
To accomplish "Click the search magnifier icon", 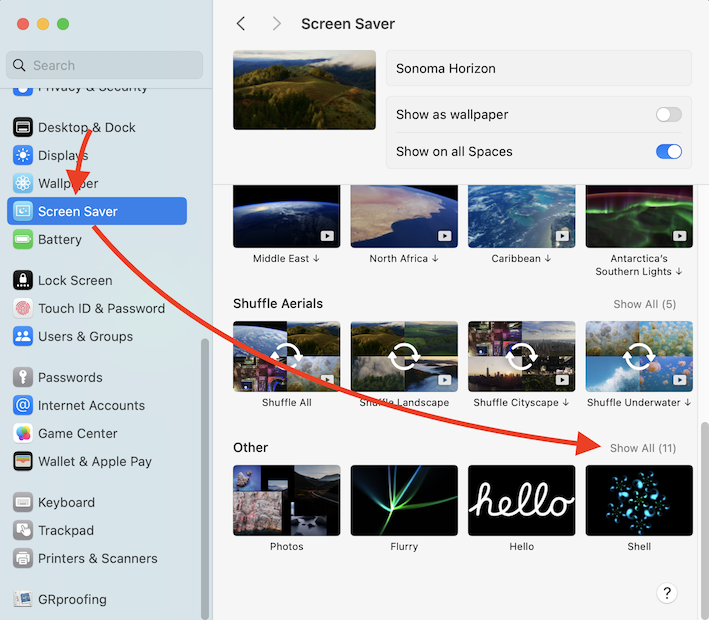I will click(x=19, y=65).
